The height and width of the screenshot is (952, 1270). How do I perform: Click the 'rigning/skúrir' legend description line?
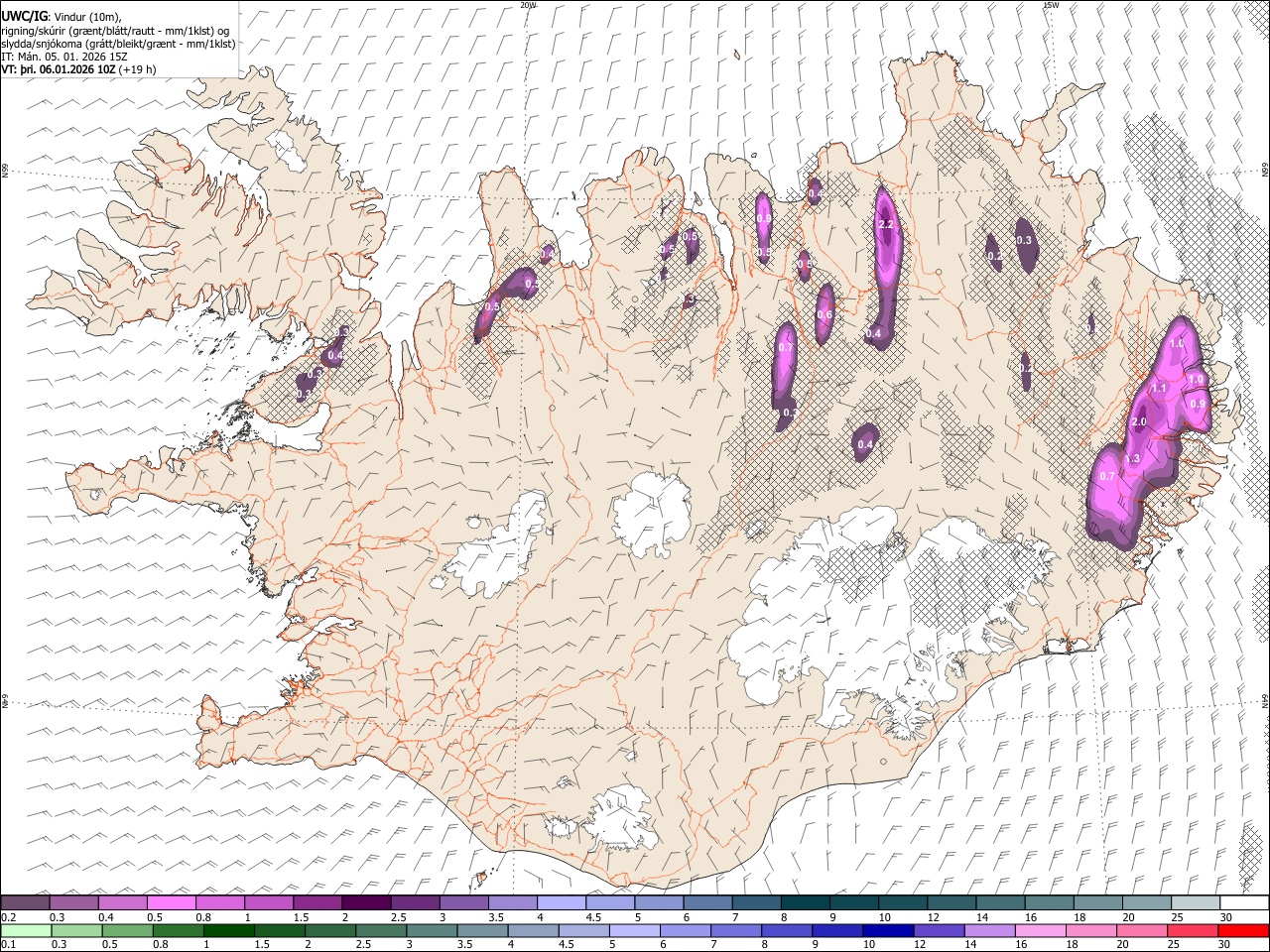[116, 31]
